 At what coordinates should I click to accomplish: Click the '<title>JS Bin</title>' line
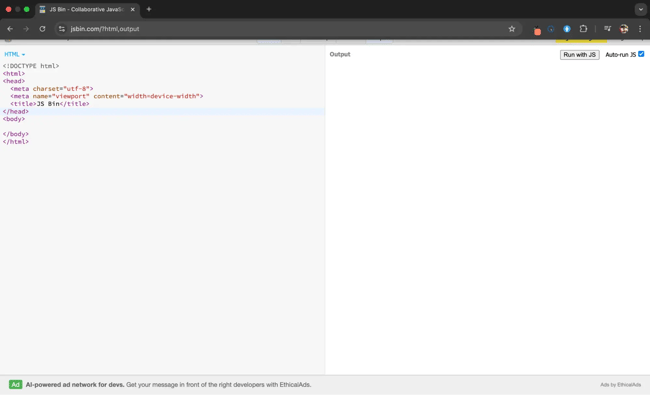coord(50,104)
